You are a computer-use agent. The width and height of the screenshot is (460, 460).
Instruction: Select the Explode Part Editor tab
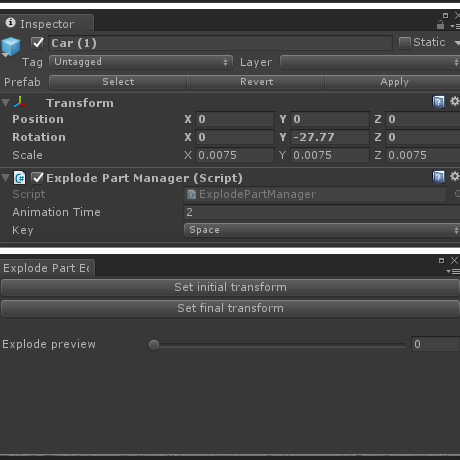coord(47,268)
